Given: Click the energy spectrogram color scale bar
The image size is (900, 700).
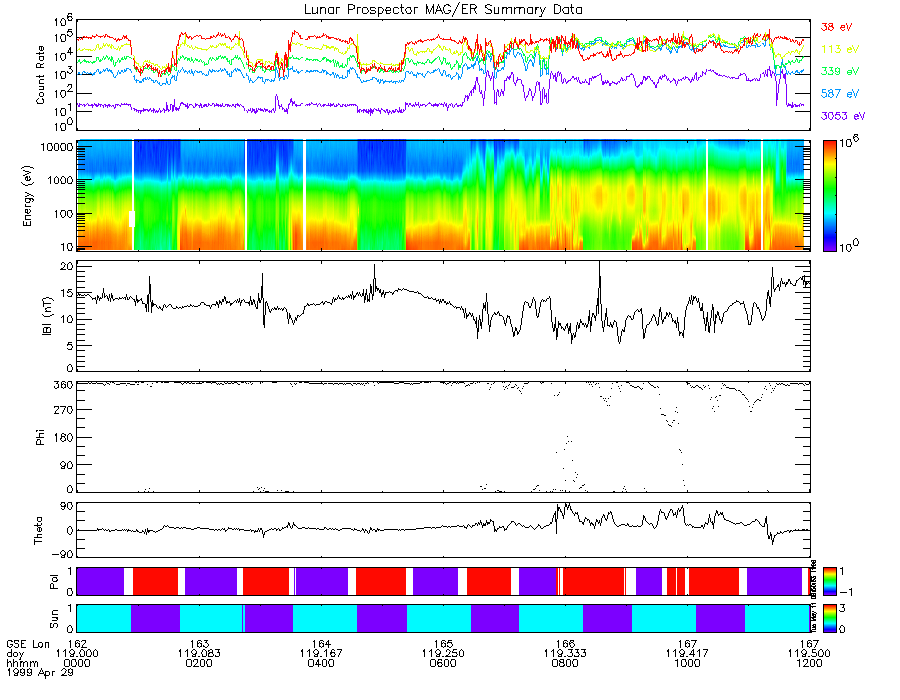Looking at the screenshot, I should (x=829, y=196).
